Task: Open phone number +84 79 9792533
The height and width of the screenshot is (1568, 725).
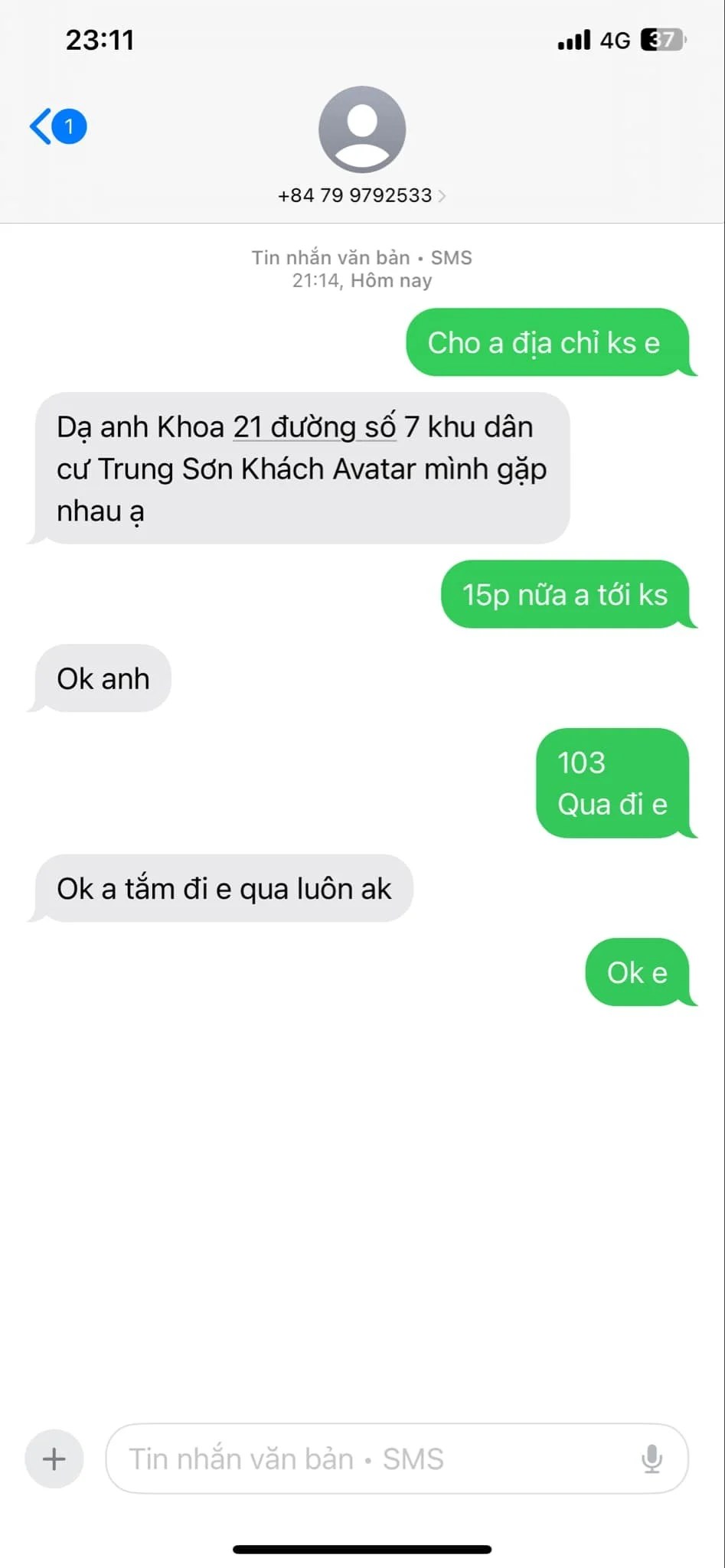Action: pos(354,195)
